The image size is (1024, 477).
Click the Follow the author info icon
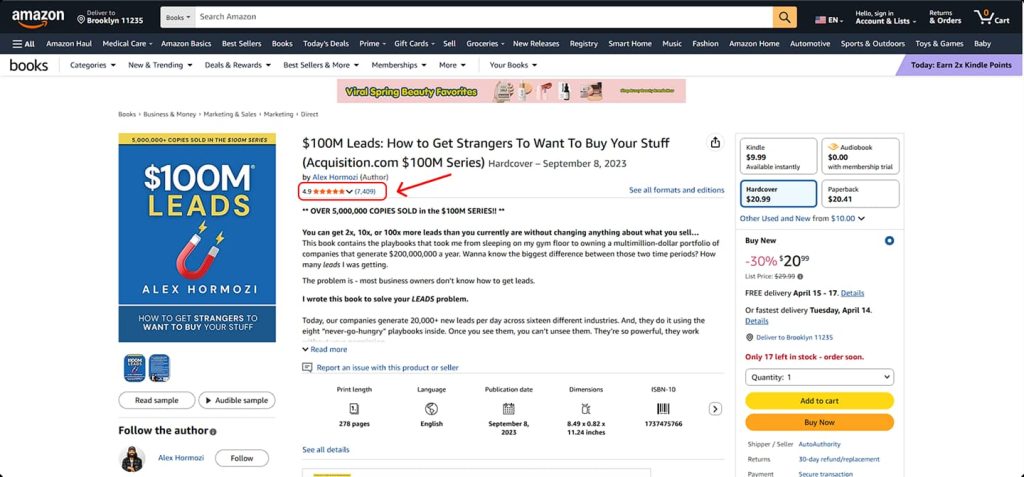pyautogui.click(x=213, y=431)
